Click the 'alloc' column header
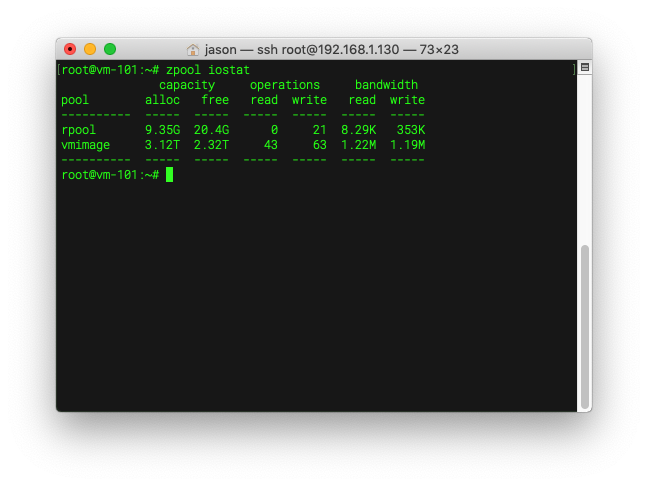The height and width of the screenshot is (486, 648). (x=162, y=100)
